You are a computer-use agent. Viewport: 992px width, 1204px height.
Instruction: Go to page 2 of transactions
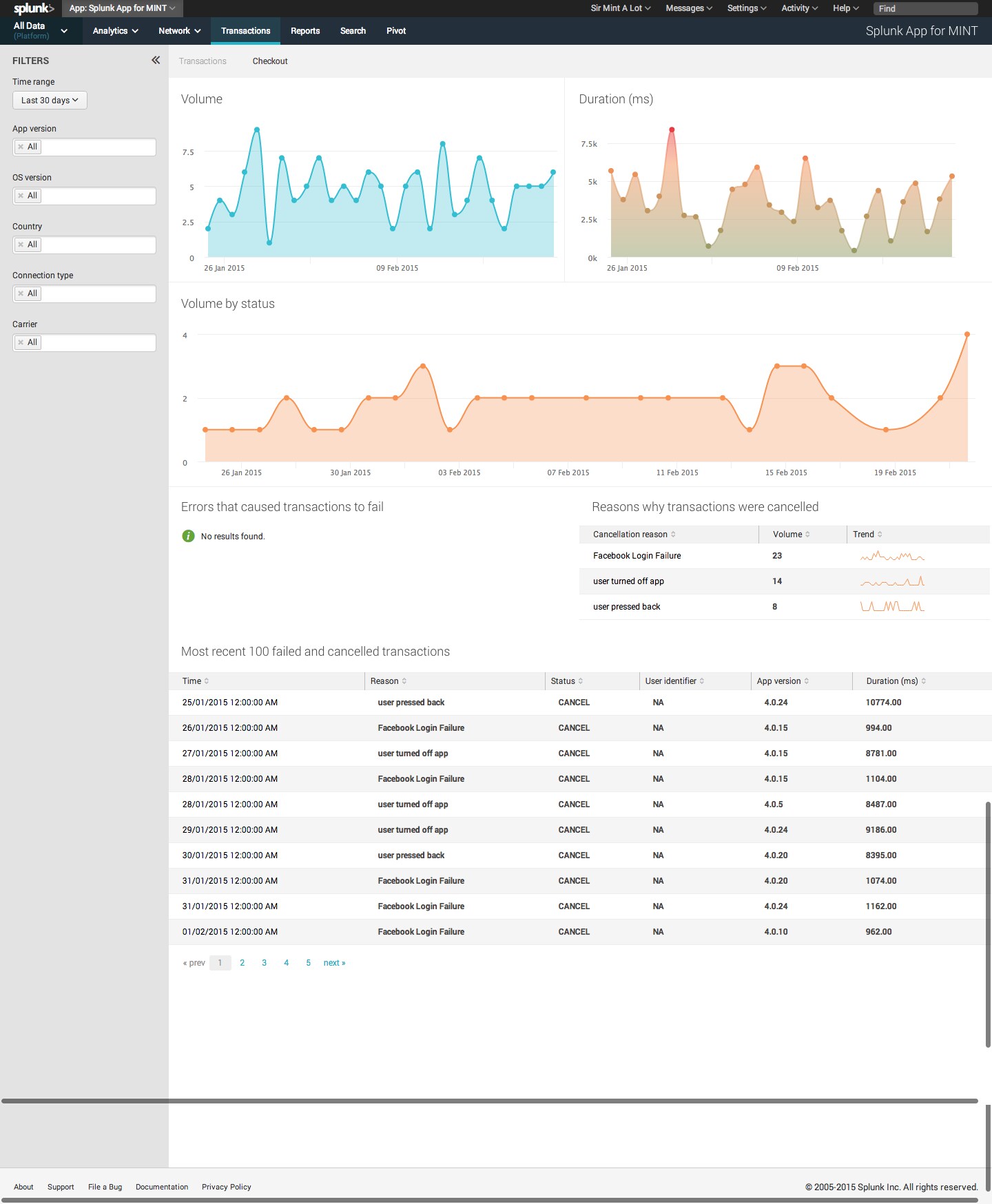coord(242,963)
